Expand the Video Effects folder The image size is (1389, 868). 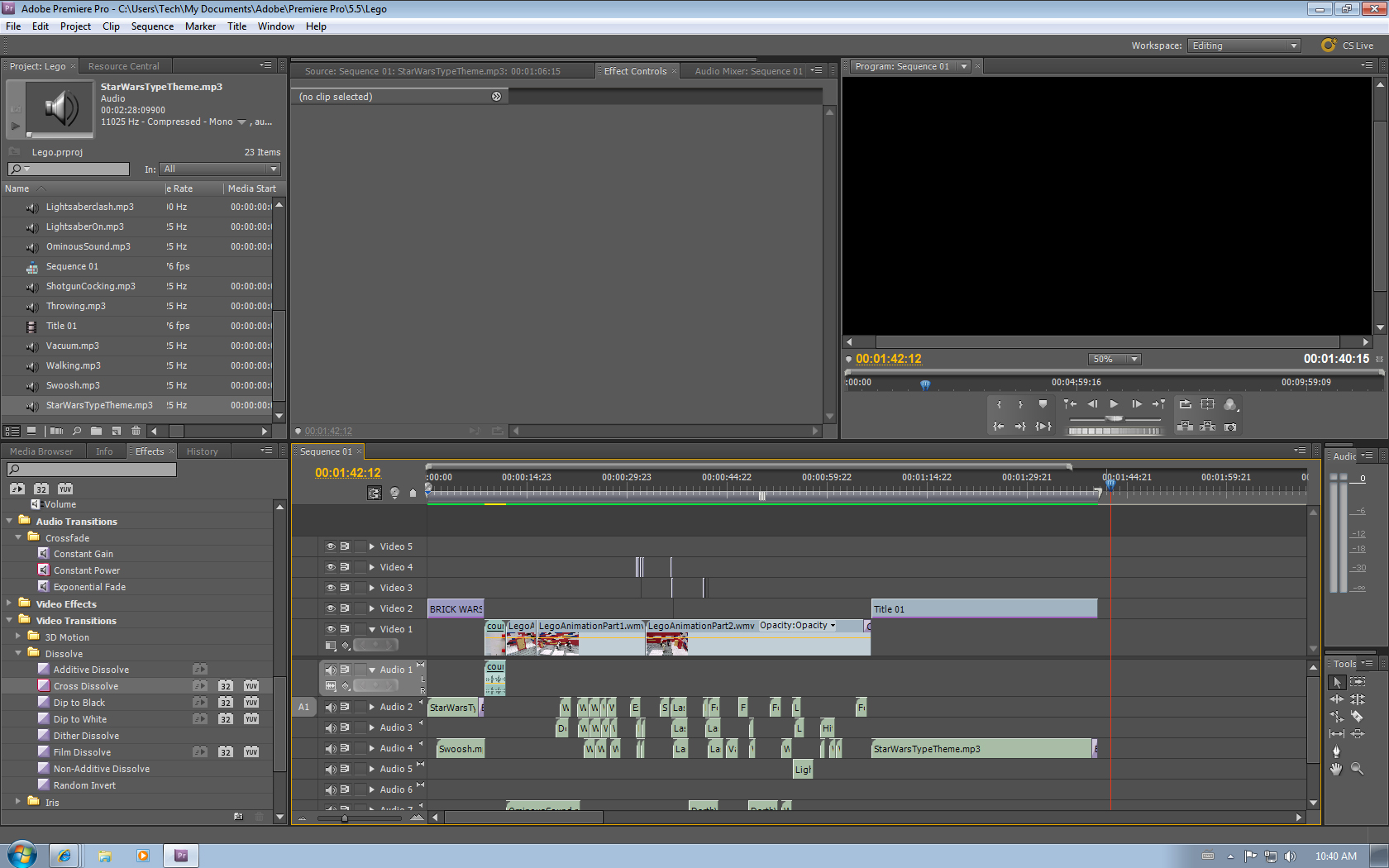[9, 603]
